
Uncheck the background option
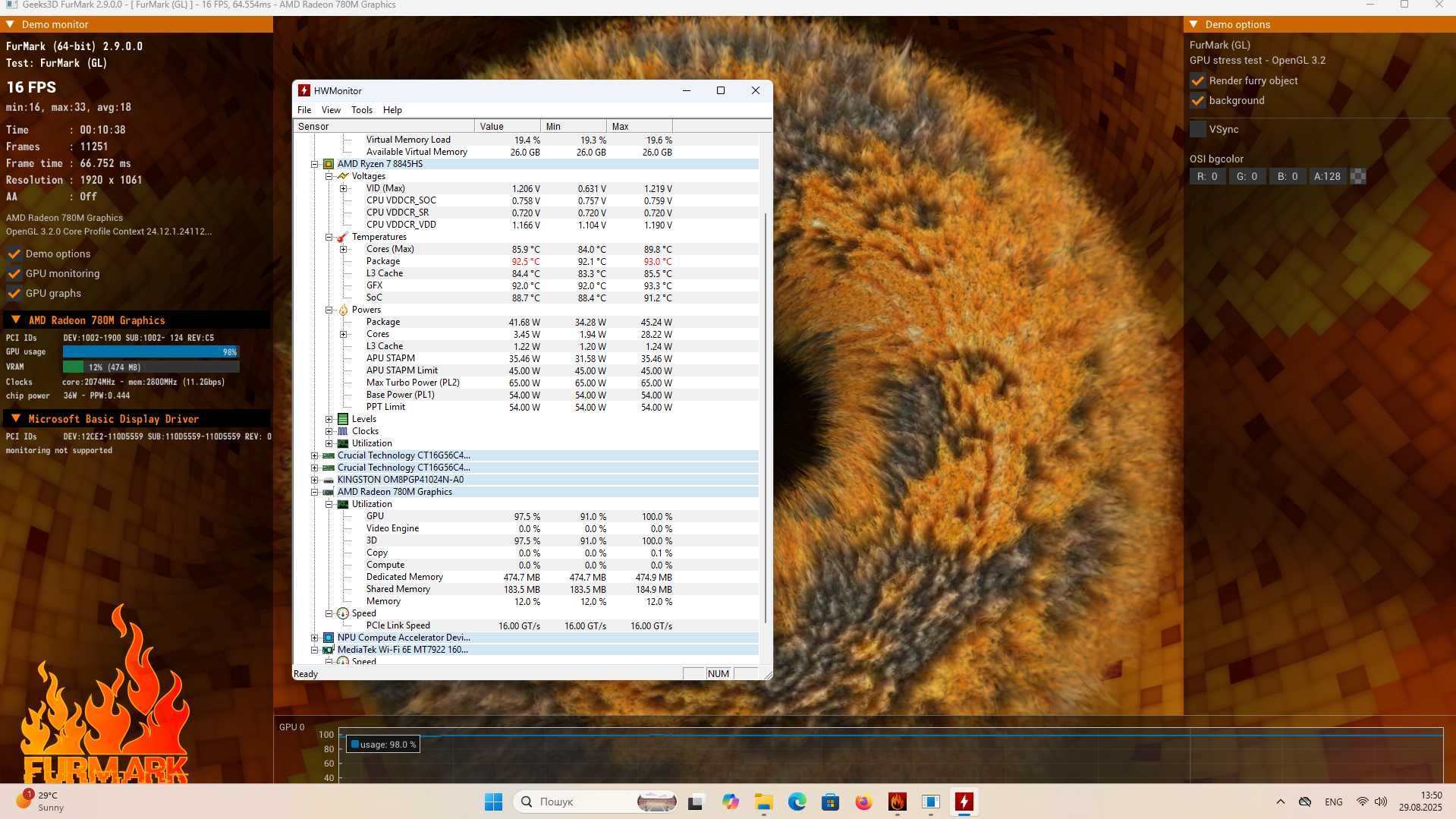[x=1197, y=100]
